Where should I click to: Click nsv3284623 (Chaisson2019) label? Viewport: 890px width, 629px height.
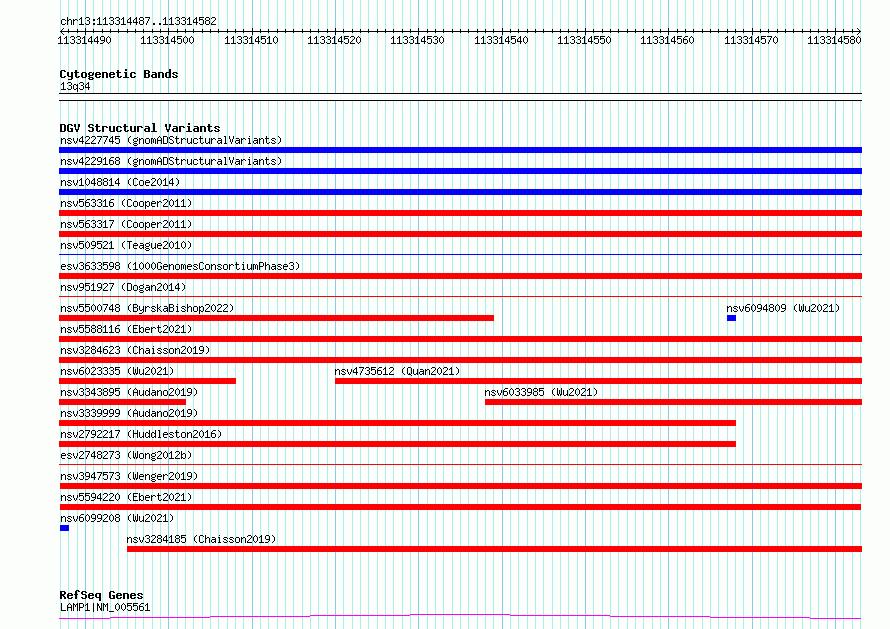(135, 350)
